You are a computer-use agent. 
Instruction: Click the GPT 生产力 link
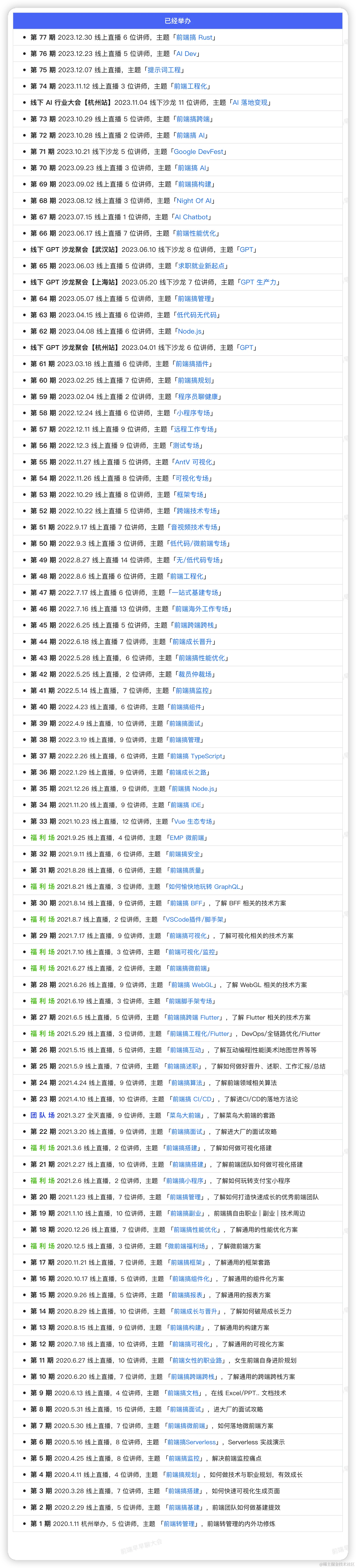(259, 282)
